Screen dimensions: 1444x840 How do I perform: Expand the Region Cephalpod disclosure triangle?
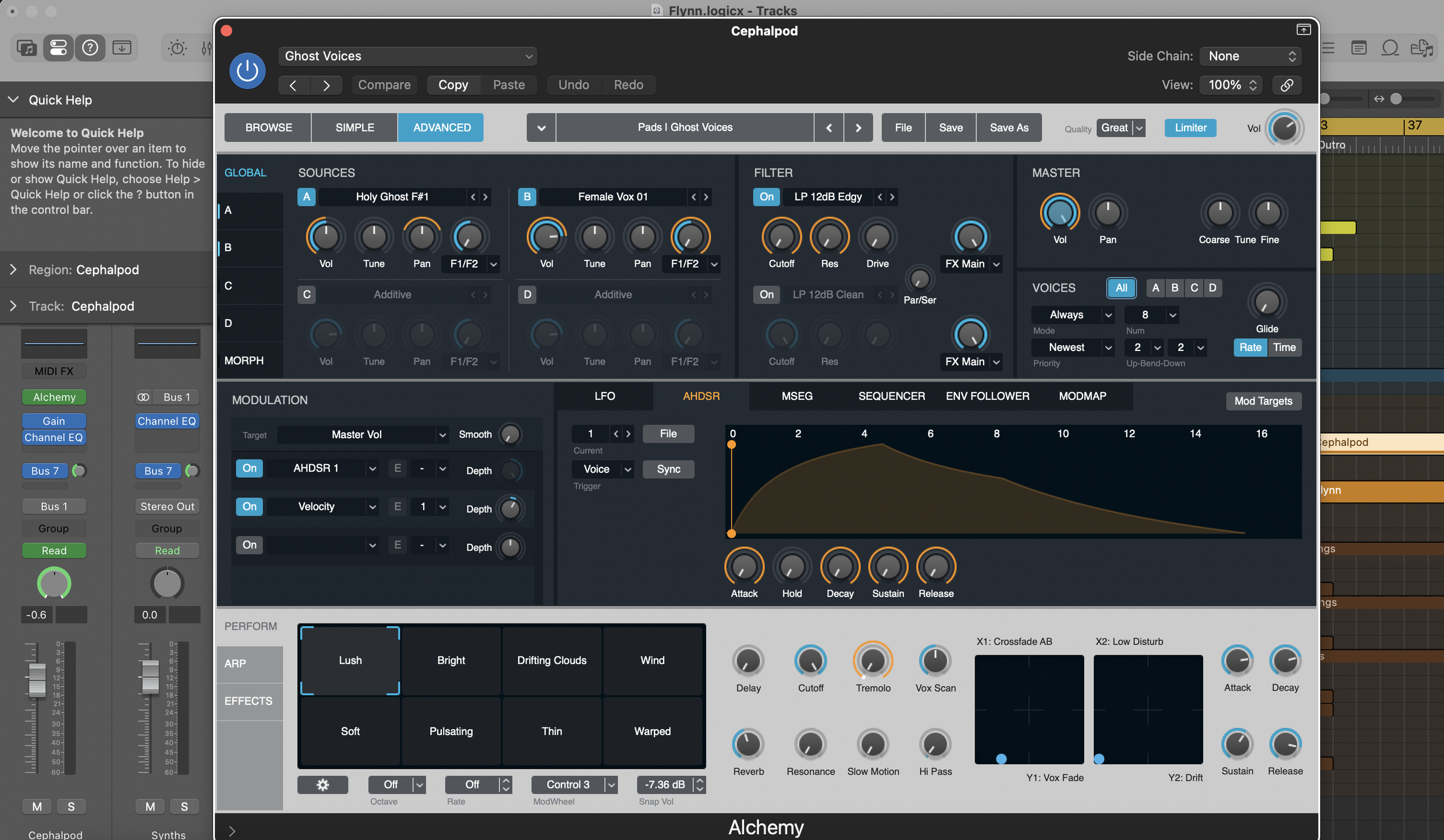[x=13, y=270]
